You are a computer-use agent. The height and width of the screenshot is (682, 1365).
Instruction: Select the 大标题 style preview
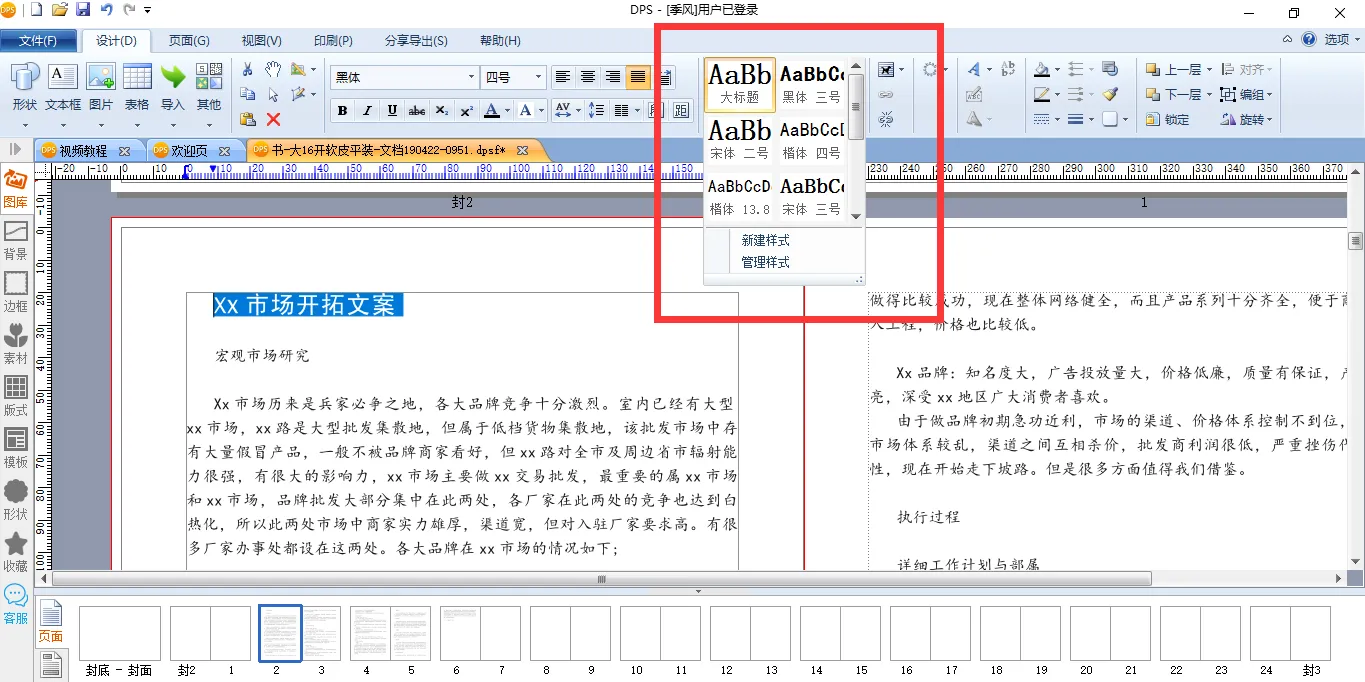[x=740, y=83]
